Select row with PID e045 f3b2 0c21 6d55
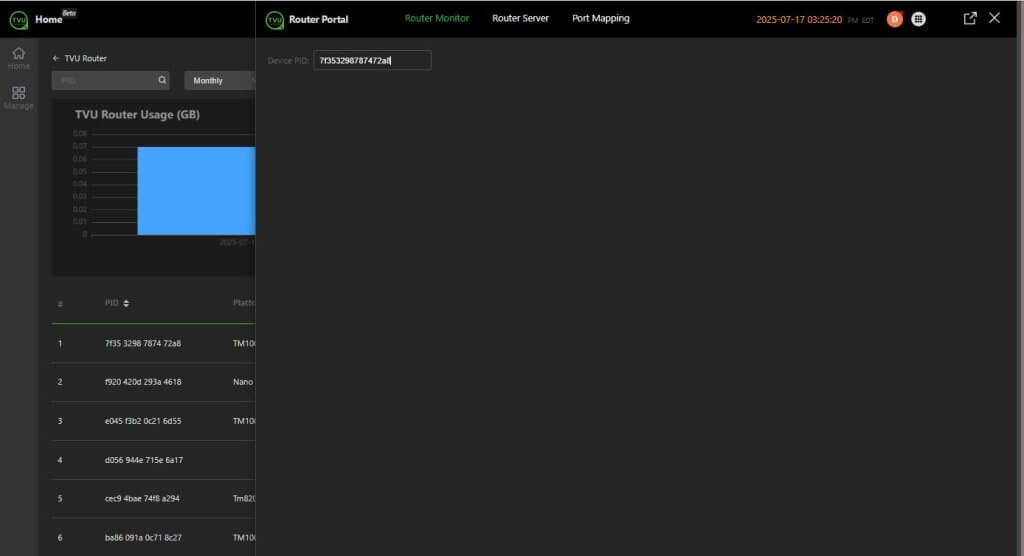This screenshot has width=1024, height=556. tap(153, 421)
